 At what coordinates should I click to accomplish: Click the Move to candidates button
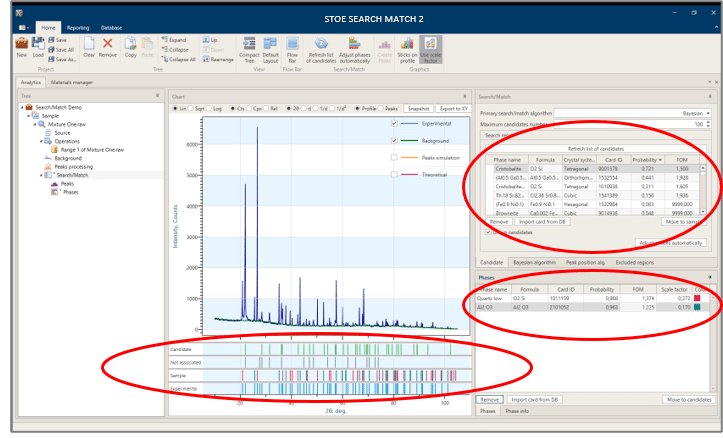point(689,400)
